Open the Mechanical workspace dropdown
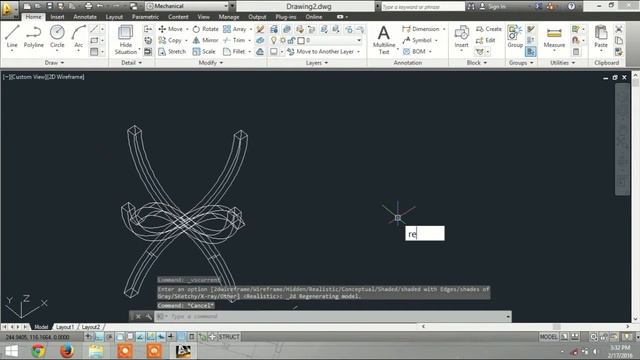Screen dimensions: 640x360 coord(187,6)
